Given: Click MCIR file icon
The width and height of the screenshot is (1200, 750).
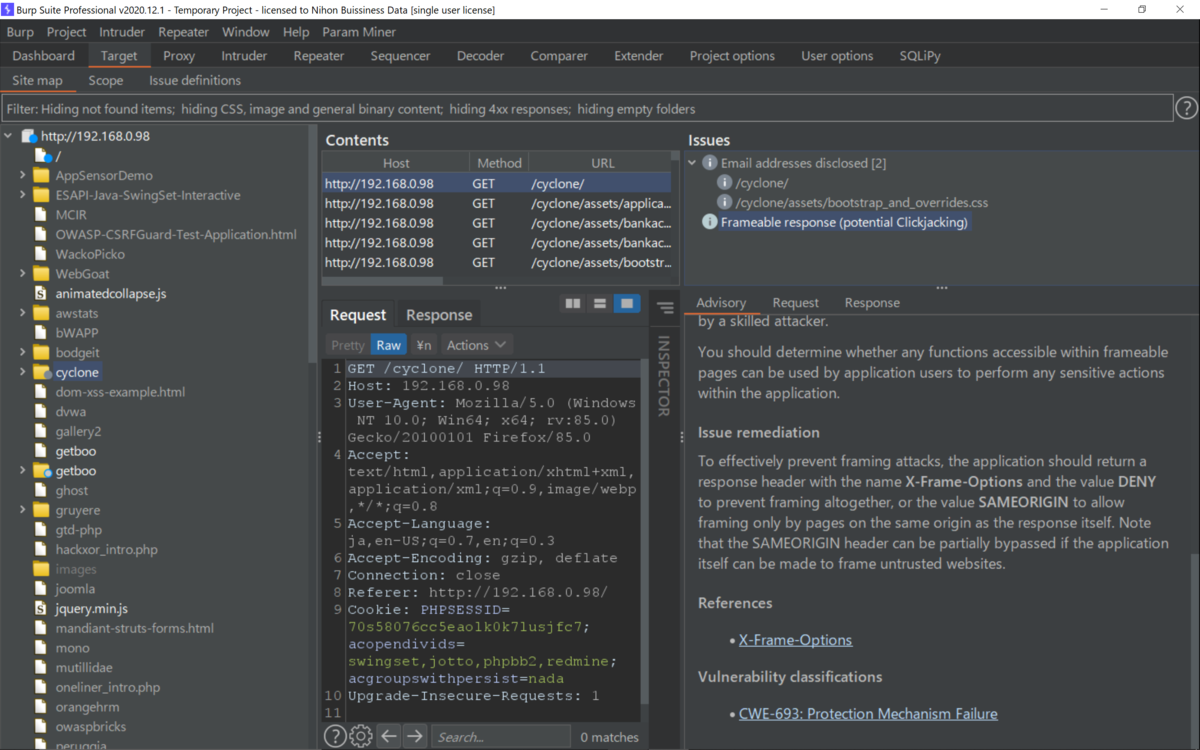Looking at the screenshot, I should tap(41, 215).
